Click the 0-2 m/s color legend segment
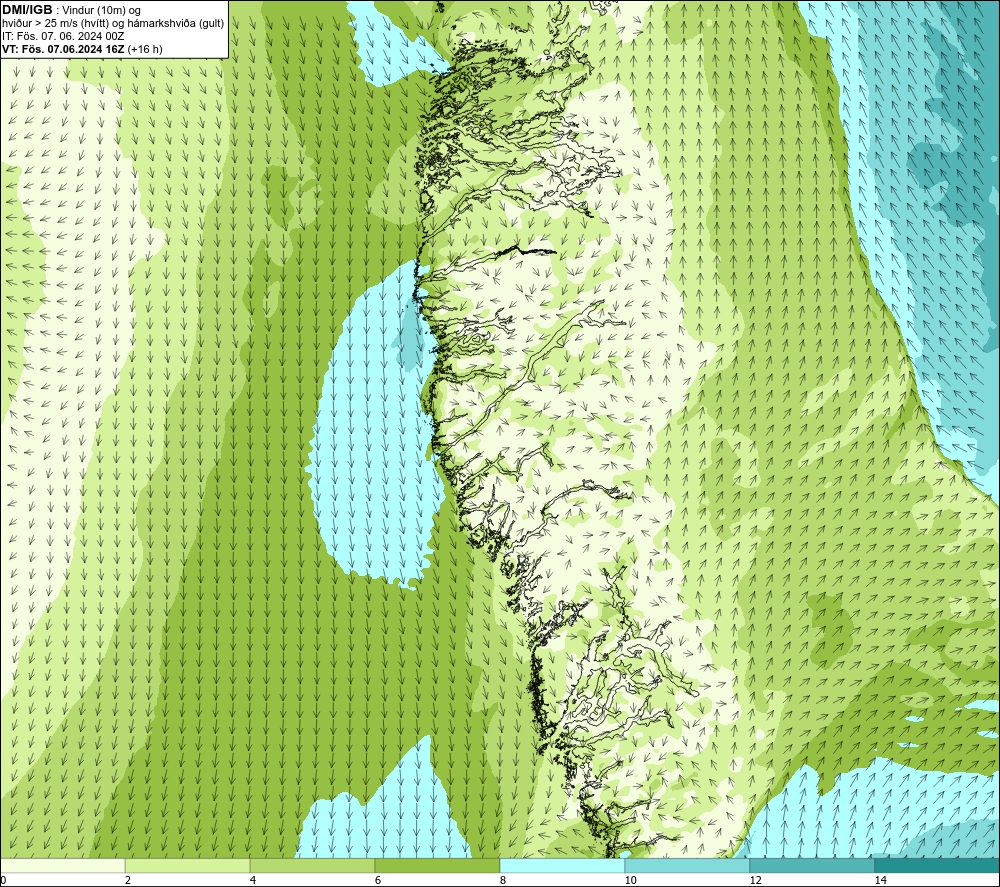Viewport: 1000px width, 887px height. pos(62,865)
